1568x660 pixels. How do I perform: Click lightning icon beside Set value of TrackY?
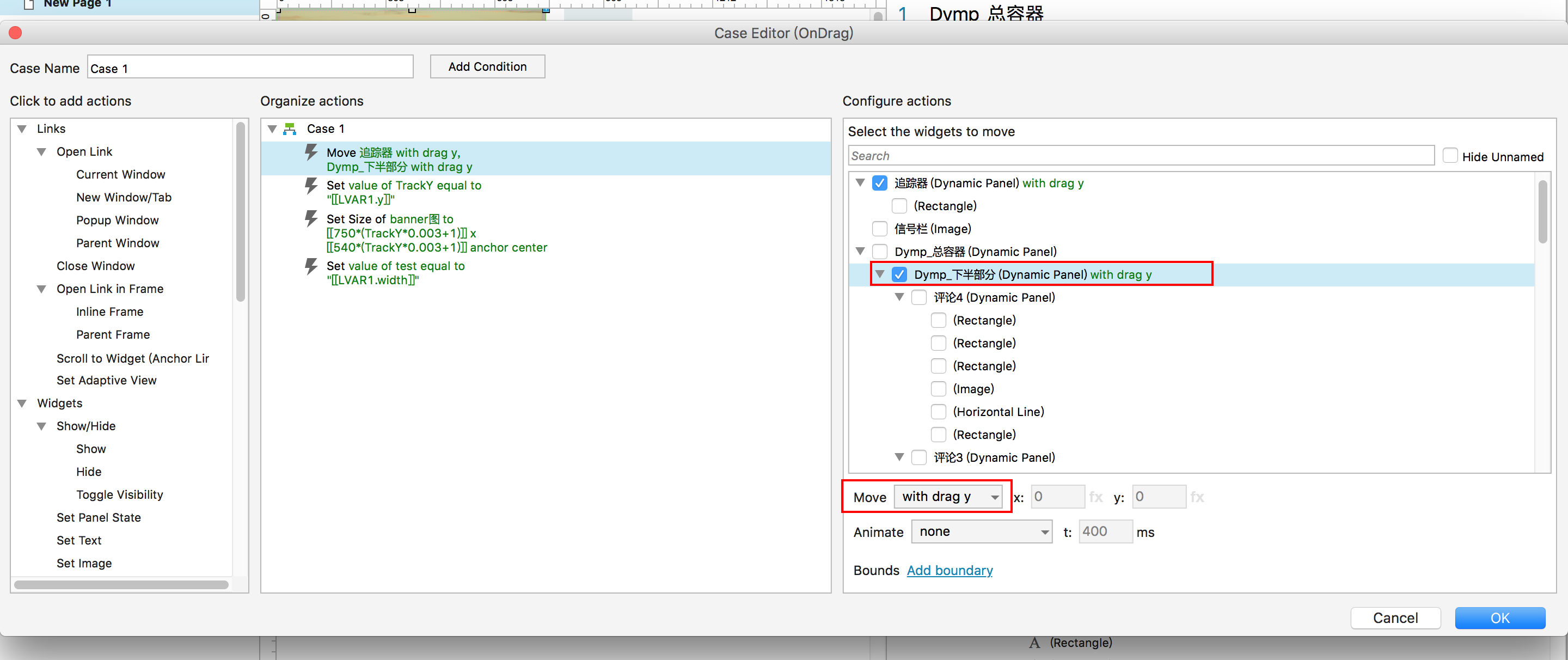(311, 185)
